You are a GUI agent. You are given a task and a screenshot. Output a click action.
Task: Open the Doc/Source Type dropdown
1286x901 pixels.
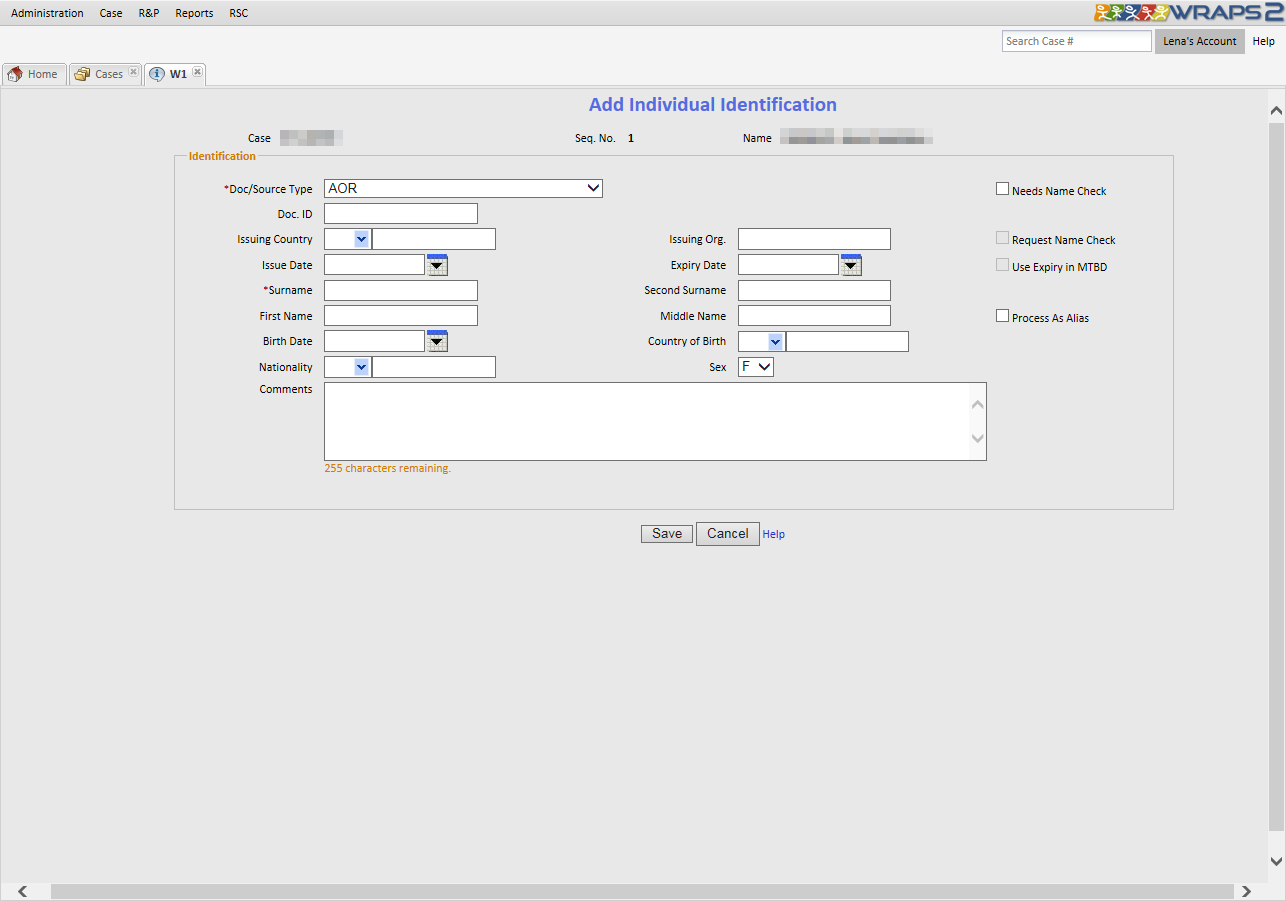[x=463, y=188]
